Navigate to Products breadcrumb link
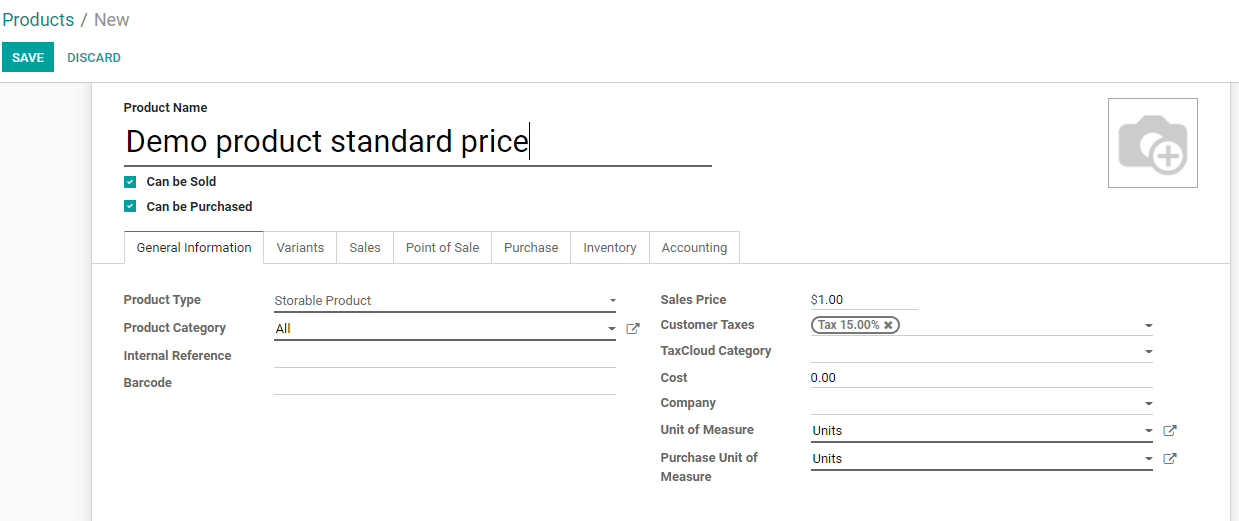 (38, 20)
